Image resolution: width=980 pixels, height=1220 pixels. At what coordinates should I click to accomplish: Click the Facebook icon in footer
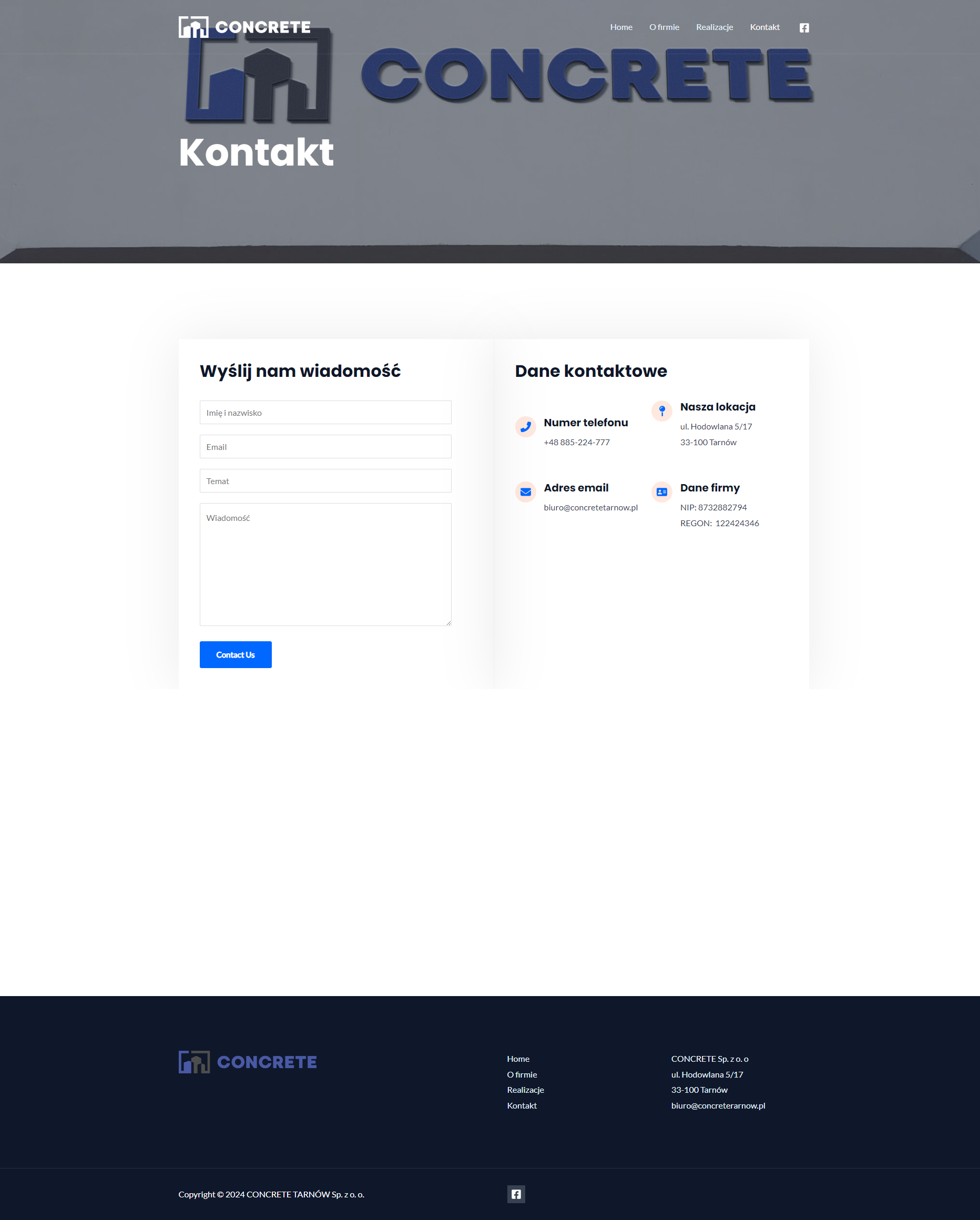click(516, 1194)
